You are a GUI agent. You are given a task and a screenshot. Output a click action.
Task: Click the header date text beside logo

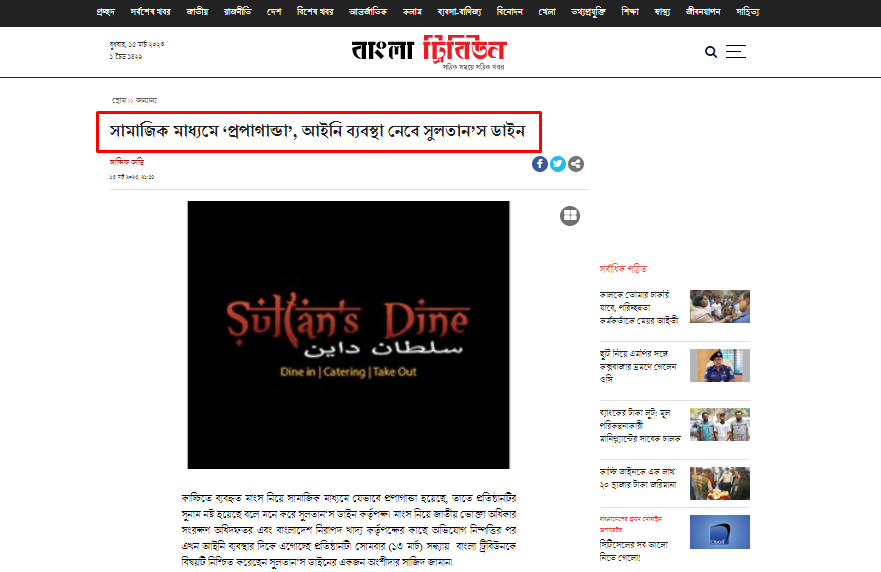click(137, 50)
